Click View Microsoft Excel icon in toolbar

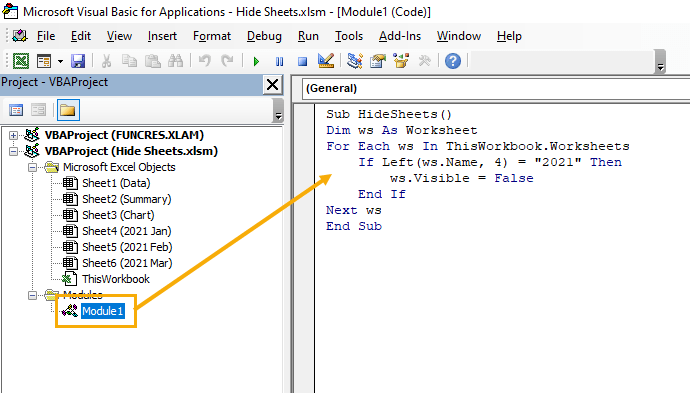click(21, 61)
